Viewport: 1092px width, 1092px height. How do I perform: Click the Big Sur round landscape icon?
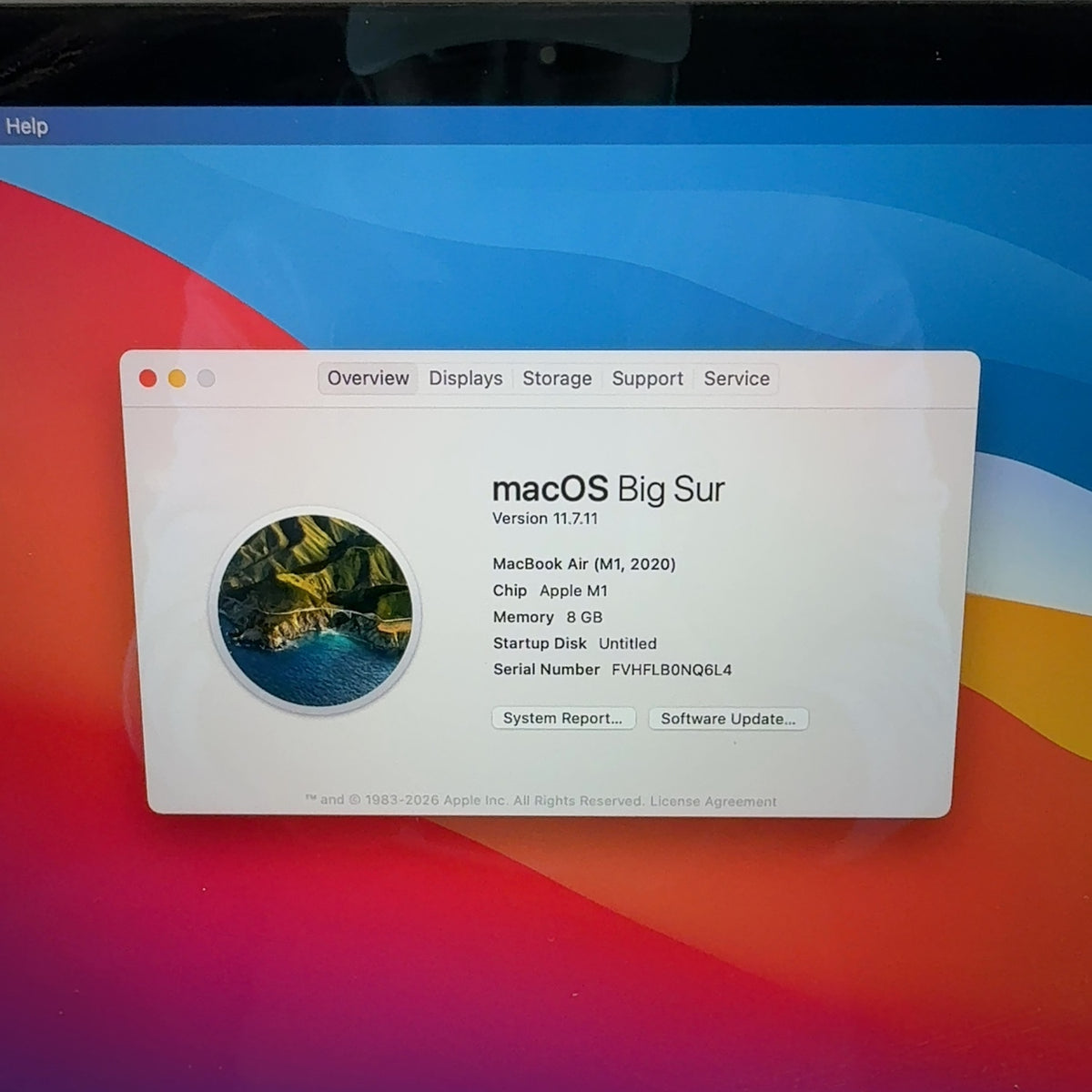click(315, 610)
